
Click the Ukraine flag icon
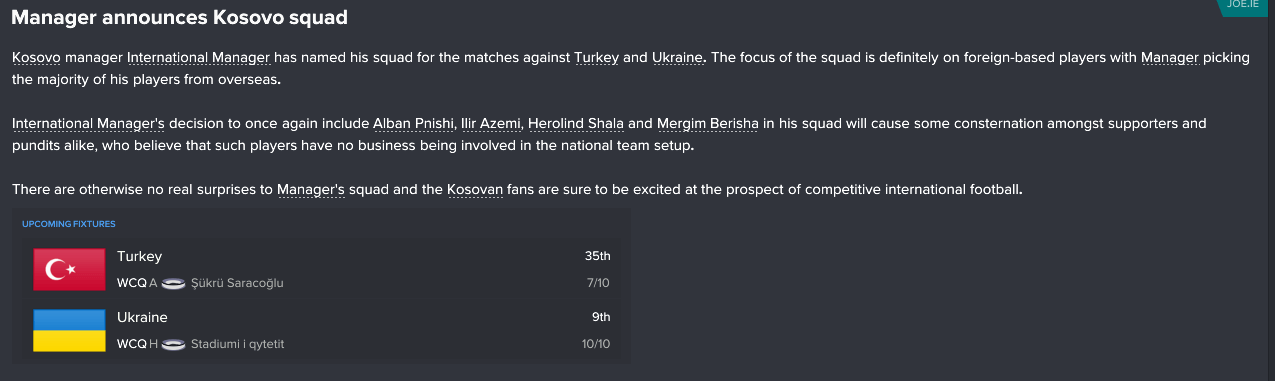pos(70,330)
